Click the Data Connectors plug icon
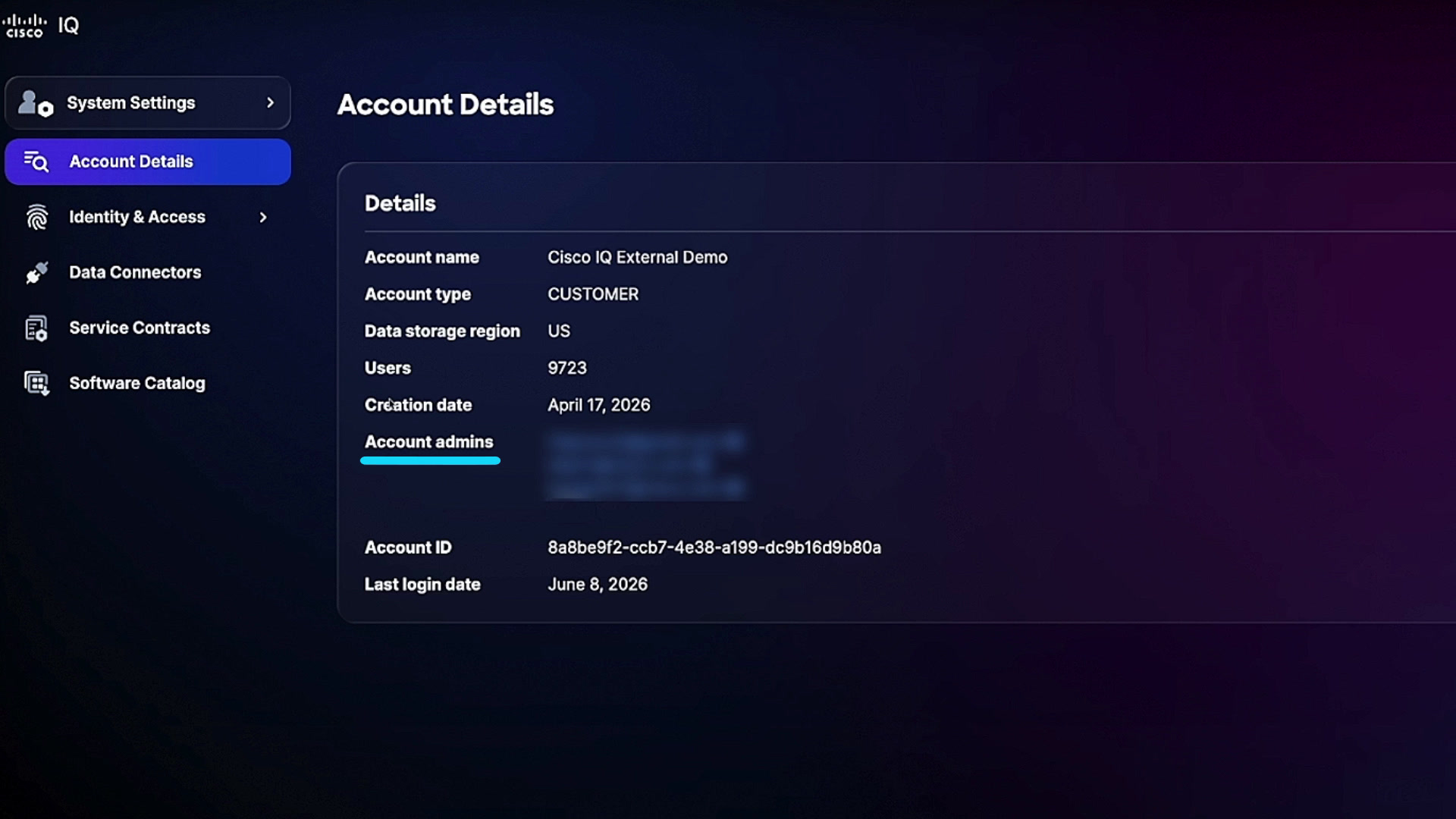The image size is (1456, 819). point(36,272)
